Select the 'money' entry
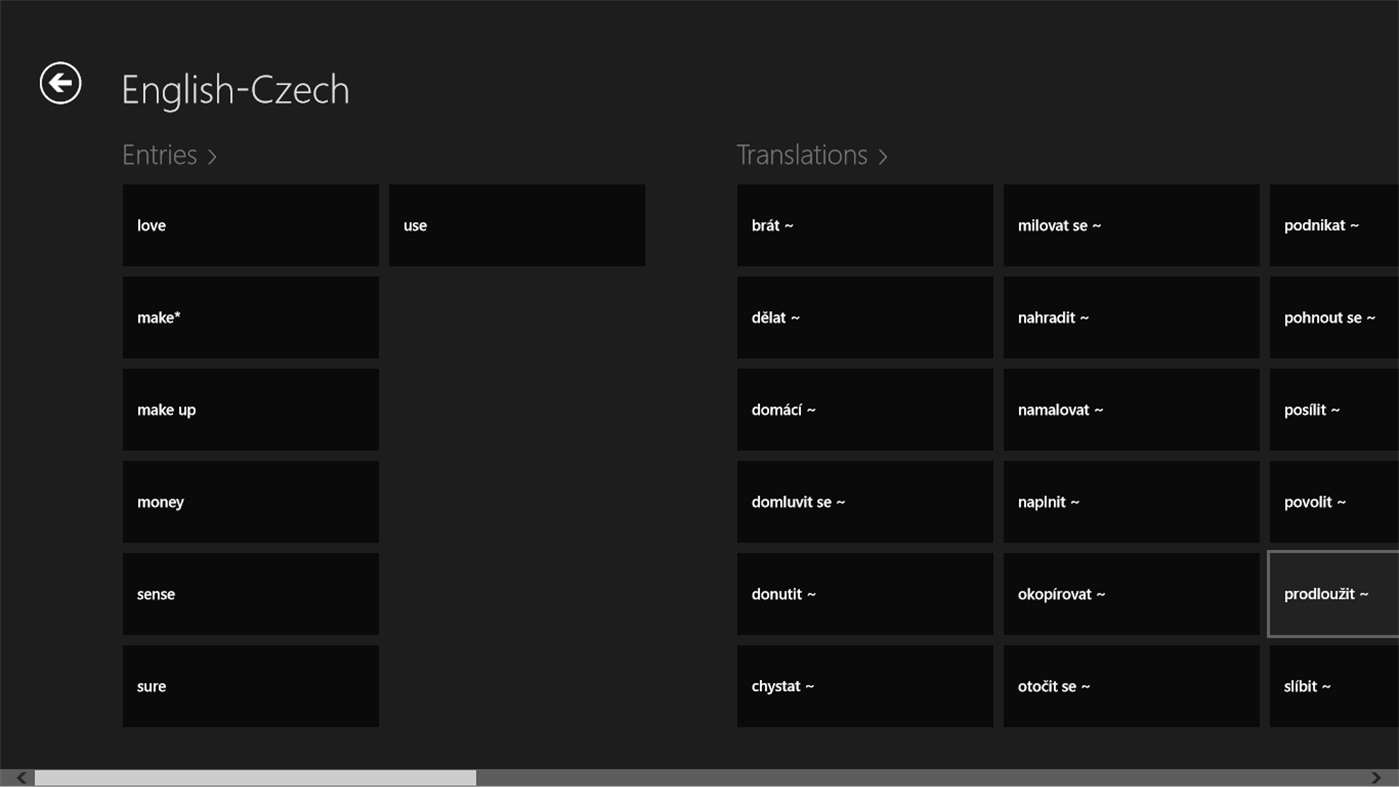 250,501
